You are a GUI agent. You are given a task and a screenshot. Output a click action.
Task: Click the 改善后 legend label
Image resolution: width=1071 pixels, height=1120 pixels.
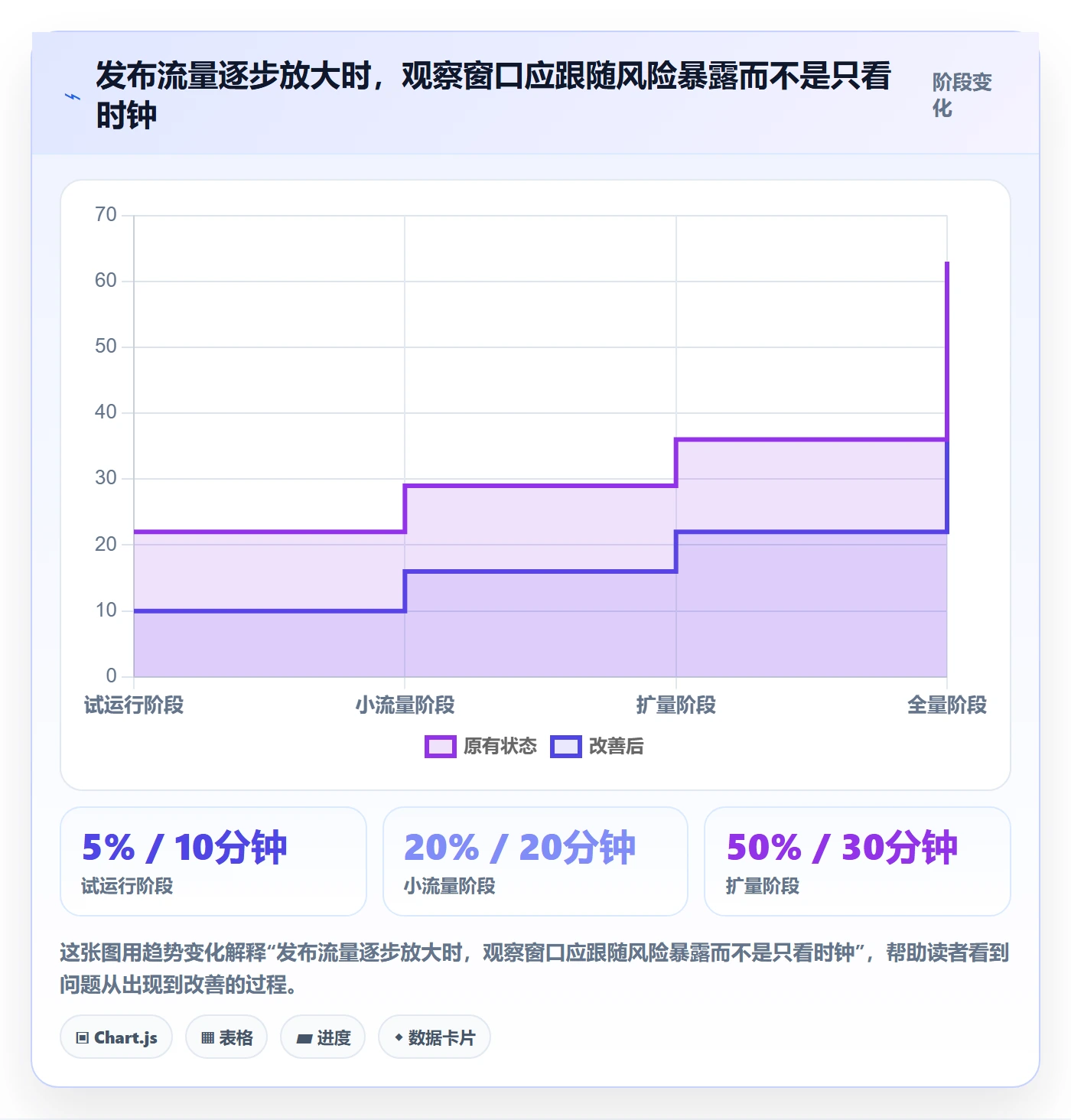[617, 747]
